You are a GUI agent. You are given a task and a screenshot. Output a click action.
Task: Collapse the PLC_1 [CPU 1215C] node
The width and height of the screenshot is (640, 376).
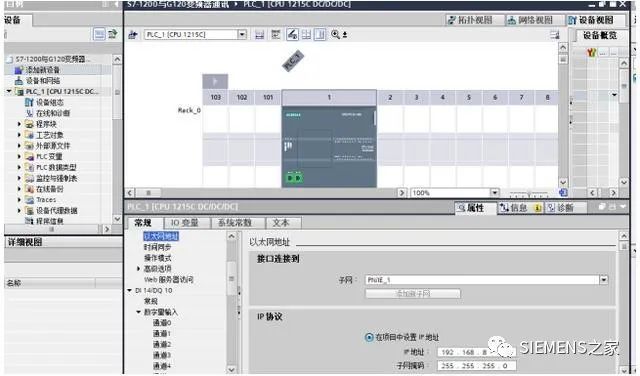pos(9,91)
